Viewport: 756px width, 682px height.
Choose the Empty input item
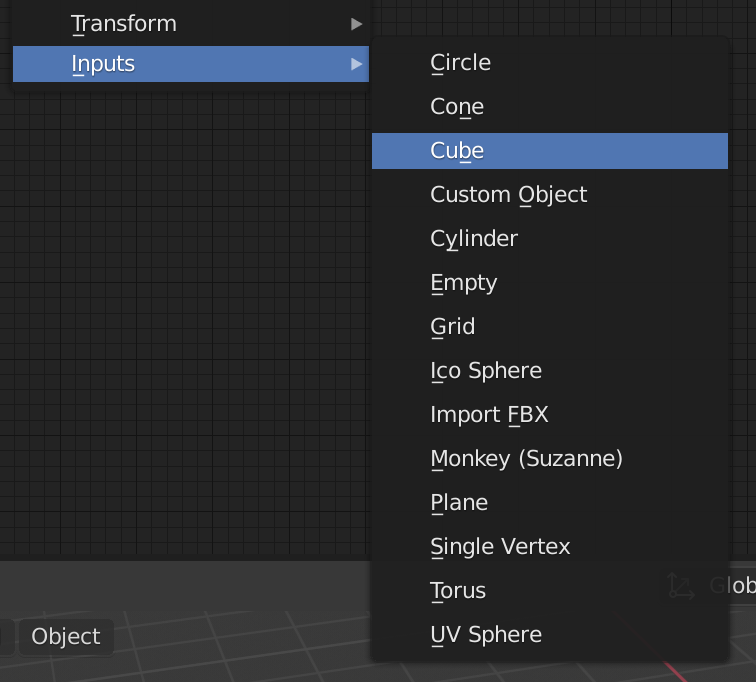(463, 283)
